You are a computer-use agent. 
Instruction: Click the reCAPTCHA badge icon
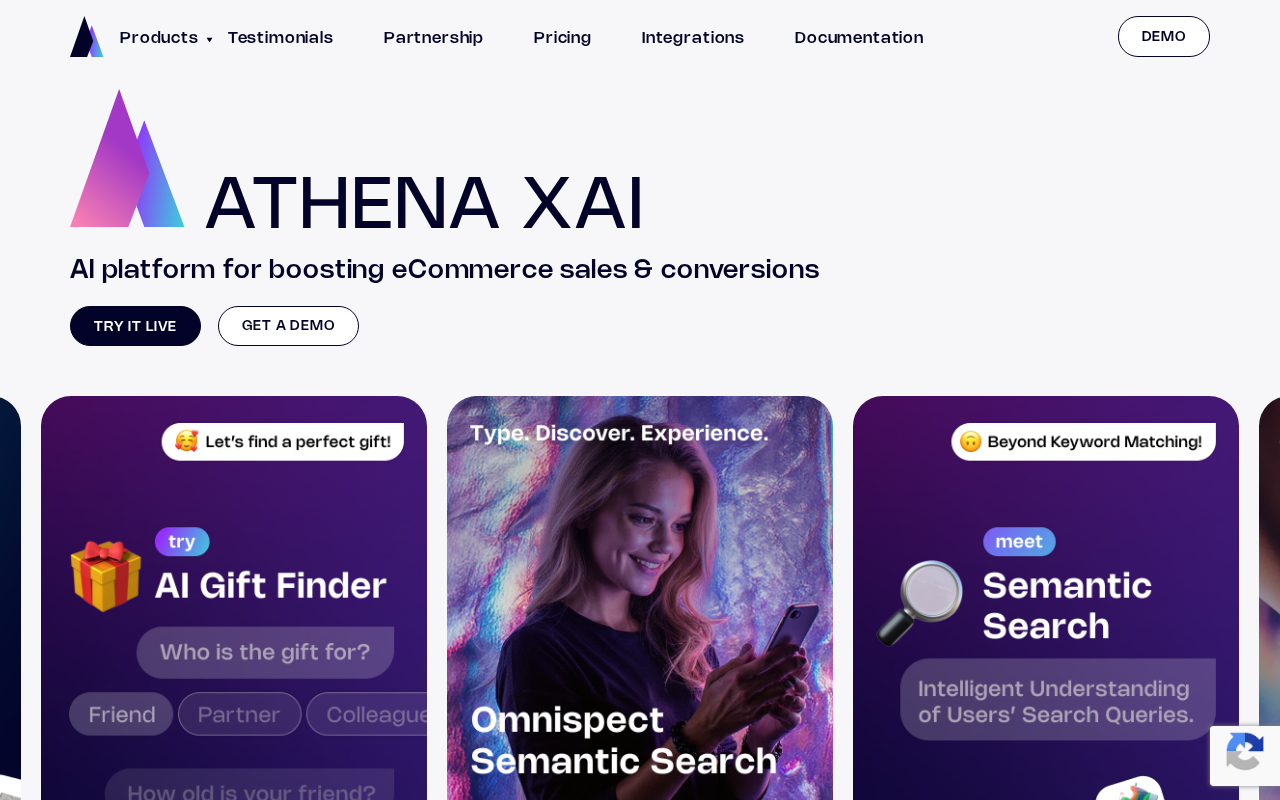pyautogui.click(x=1245, y=754)
